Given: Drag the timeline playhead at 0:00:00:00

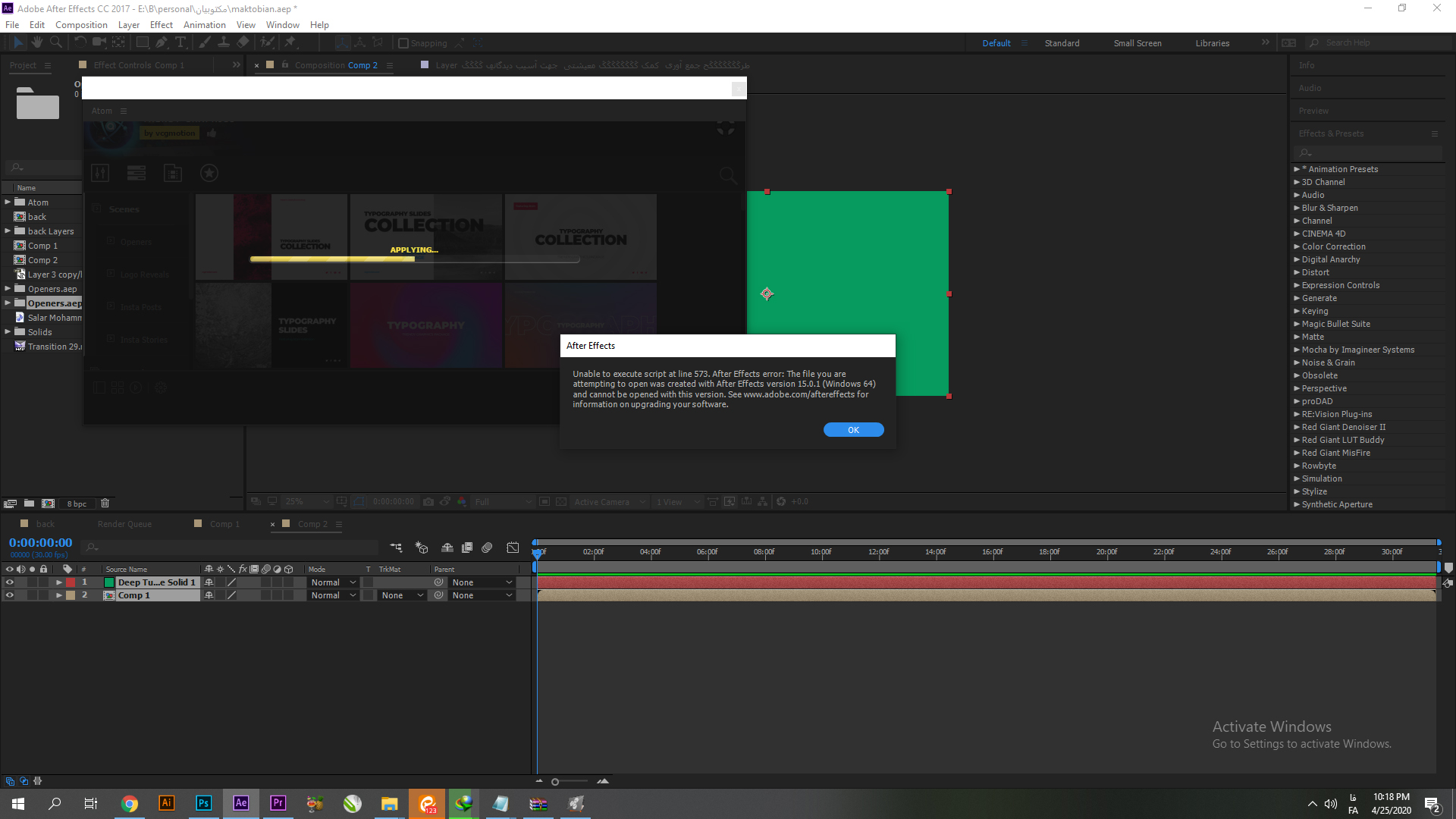Looking at the screenshot, I should pos(537,552).
